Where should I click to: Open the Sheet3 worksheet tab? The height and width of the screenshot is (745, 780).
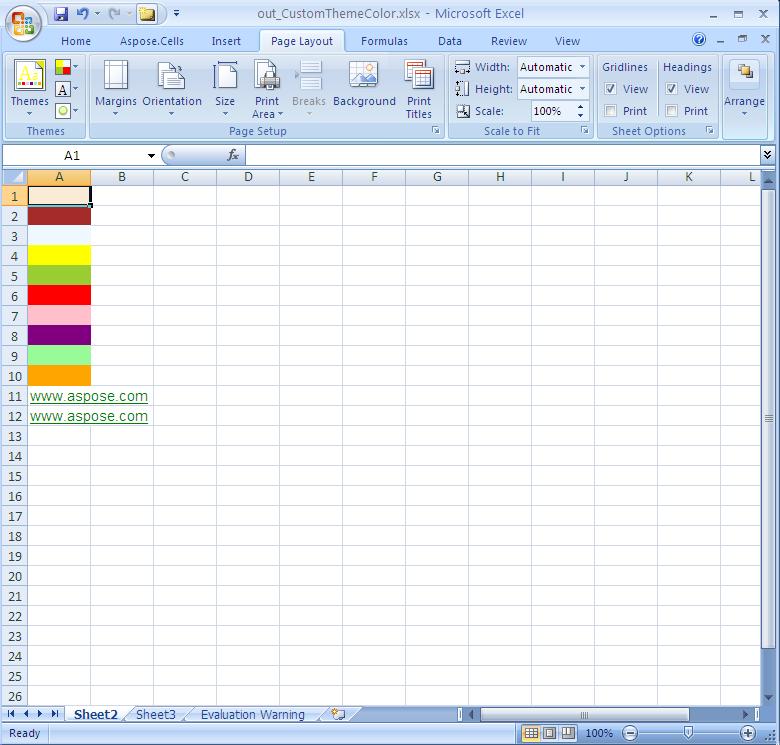tap(155, 714)
